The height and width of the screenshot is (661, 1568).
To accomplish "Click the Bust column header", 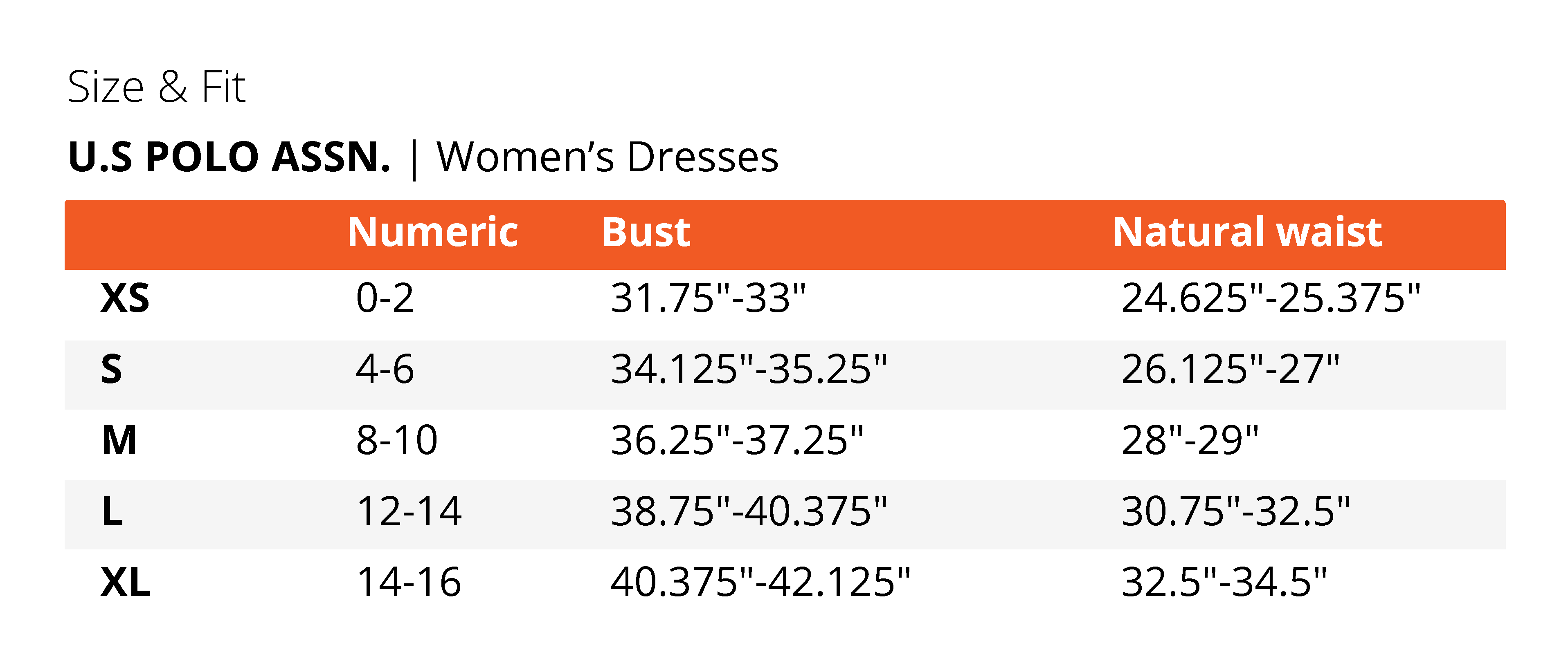I will pyautogui.click(x=646, y=232).
